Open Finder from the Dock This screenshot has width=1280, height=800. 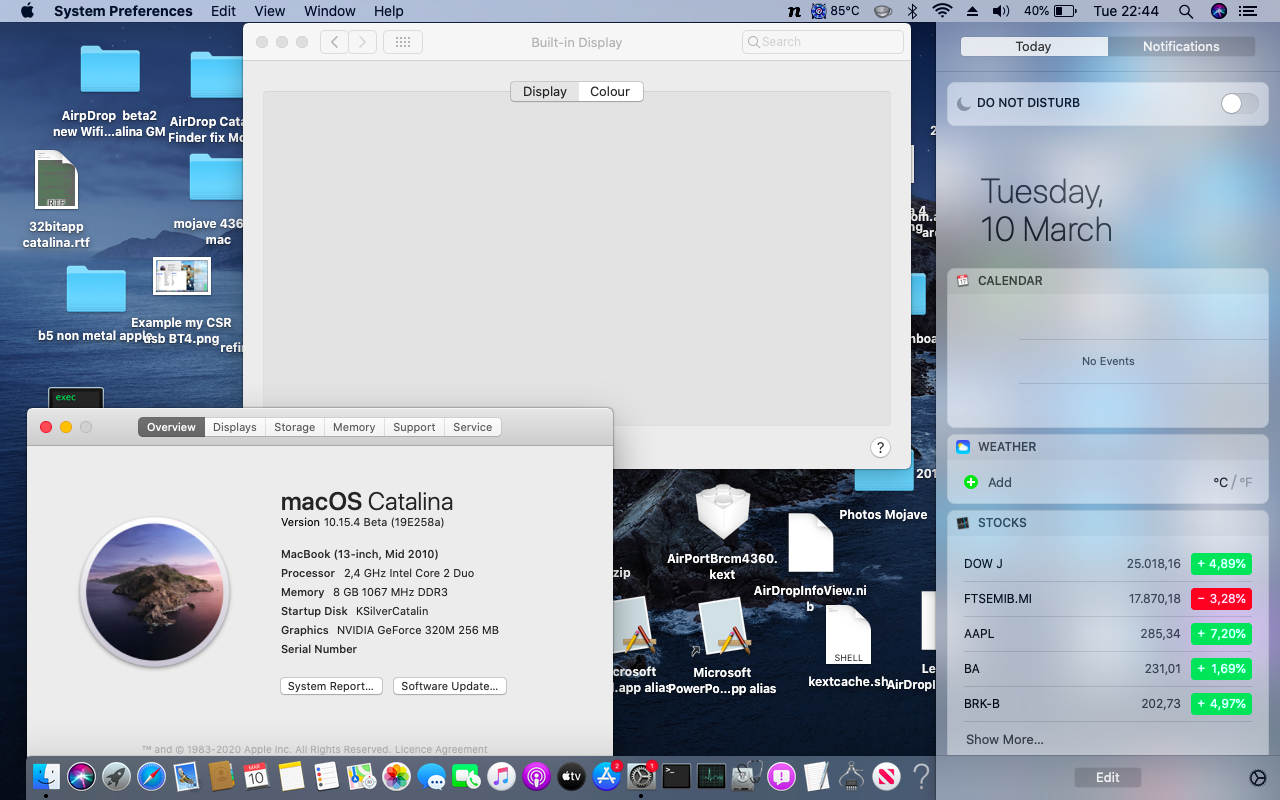click(46, 776)
